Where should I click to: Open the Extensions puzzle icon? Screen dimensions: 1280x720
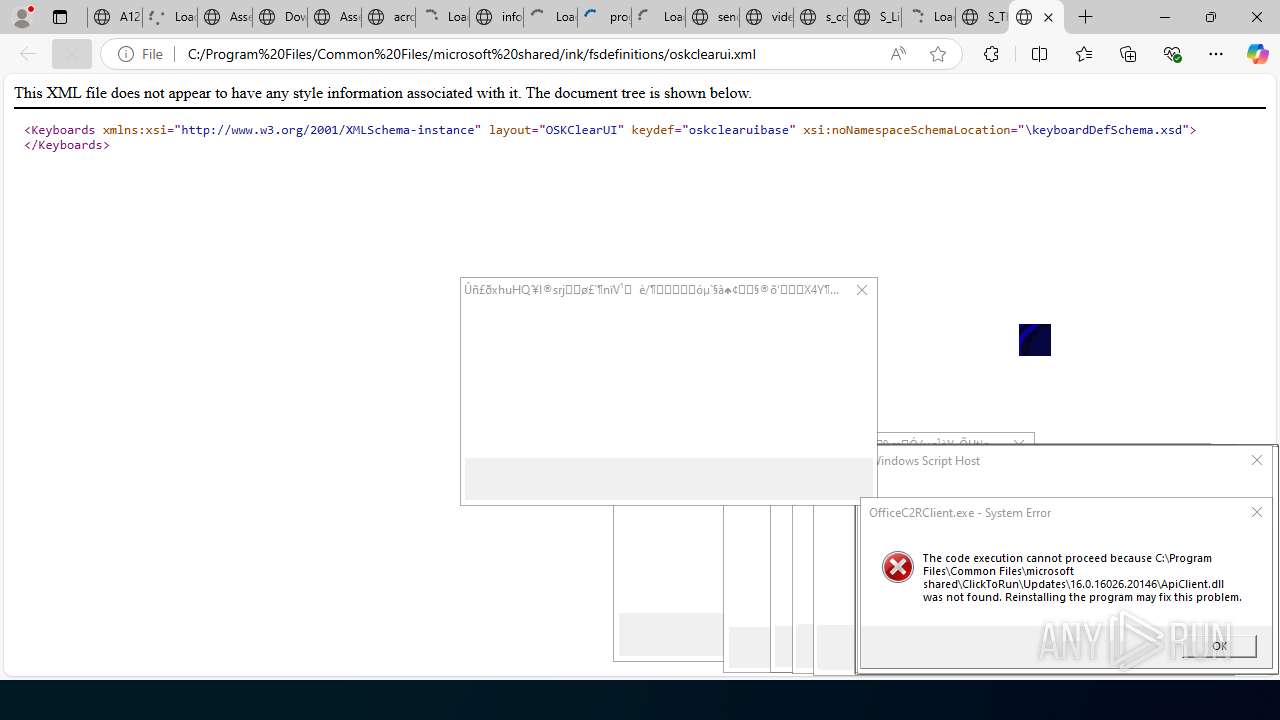pyautogui.click(x=991, y=54)
